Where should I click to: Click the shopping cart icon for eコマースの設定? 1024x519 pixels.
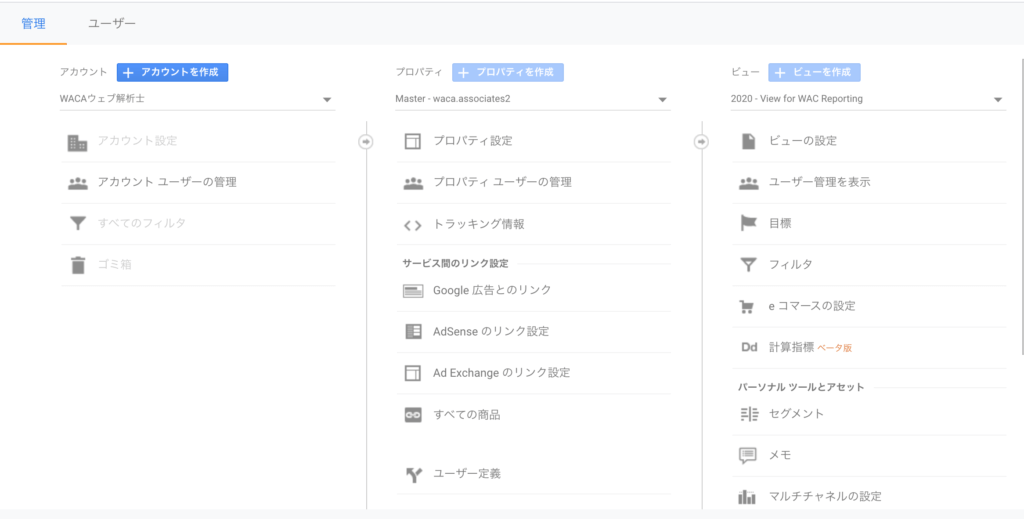(746, 306)
